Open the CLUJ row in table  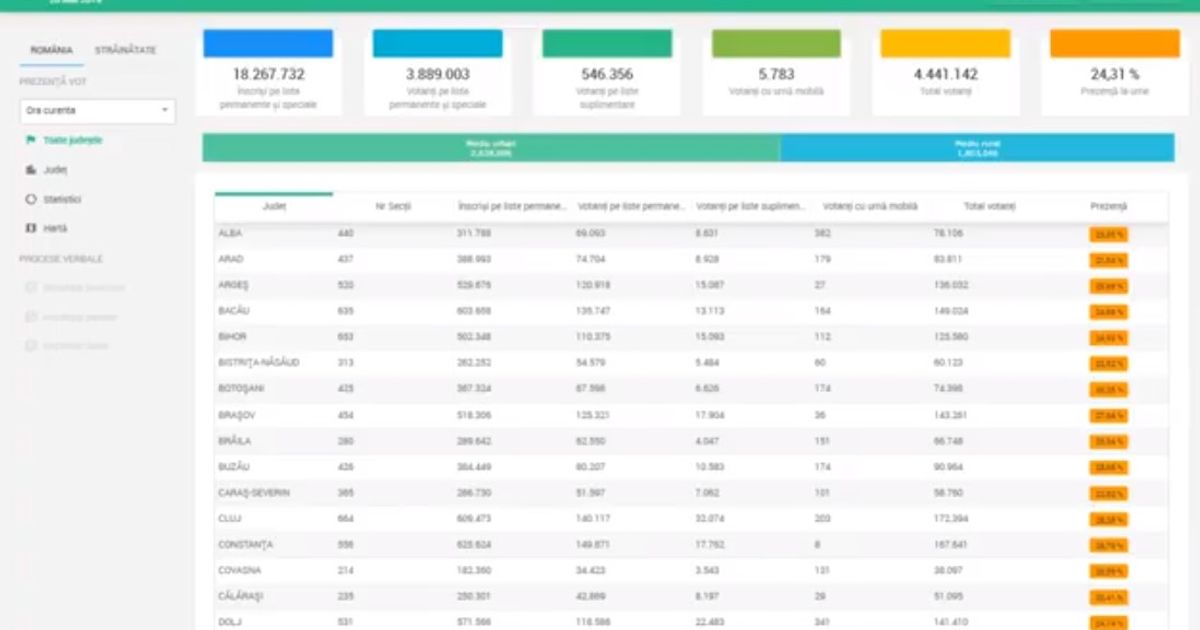pyautogui.click(x=691, y=519)
